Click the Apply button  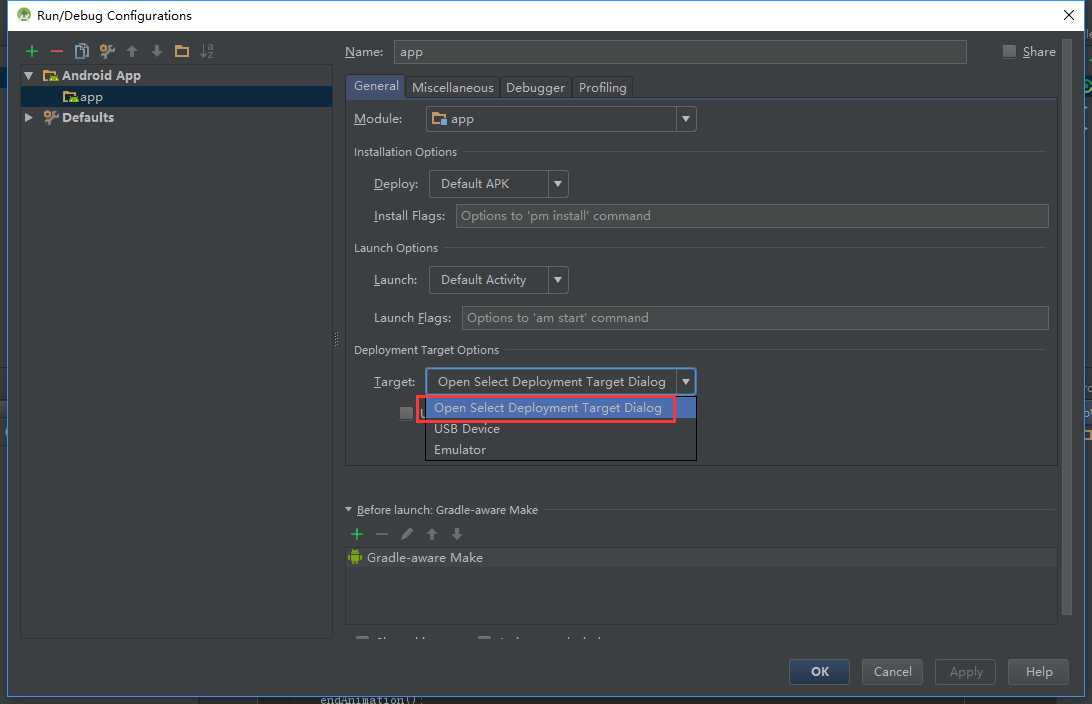coord(965,672)
